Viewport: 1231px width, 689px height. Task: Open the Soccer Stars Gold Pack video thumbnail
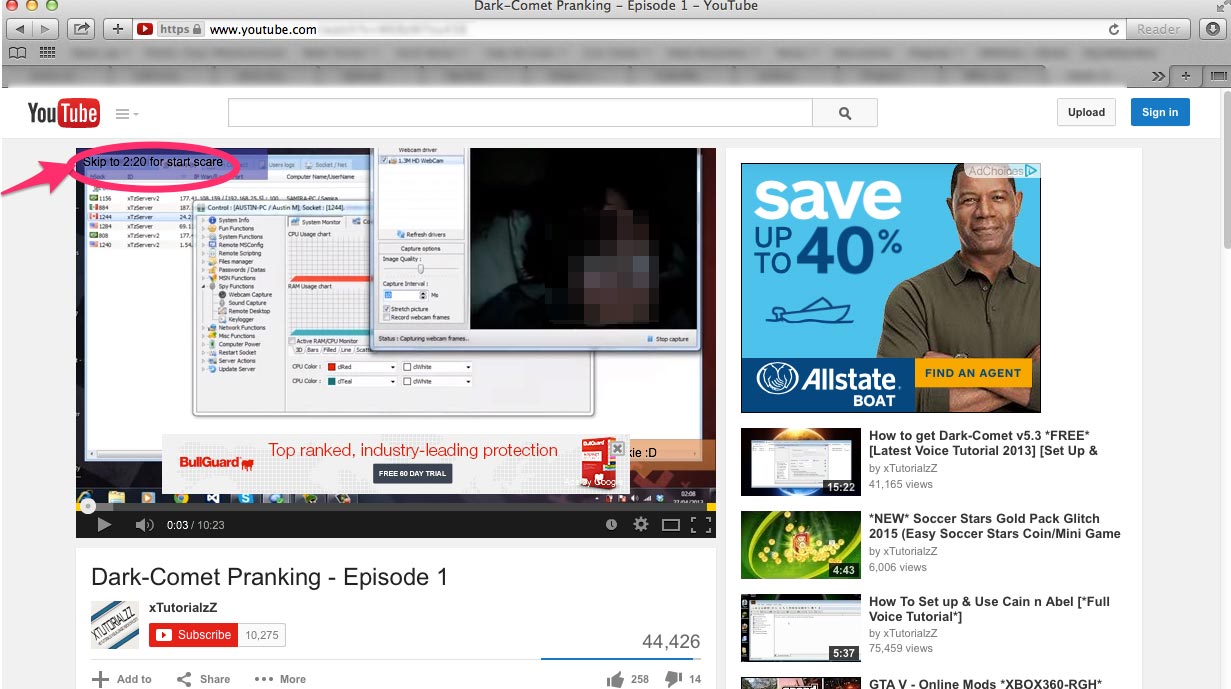pos(800,545)
